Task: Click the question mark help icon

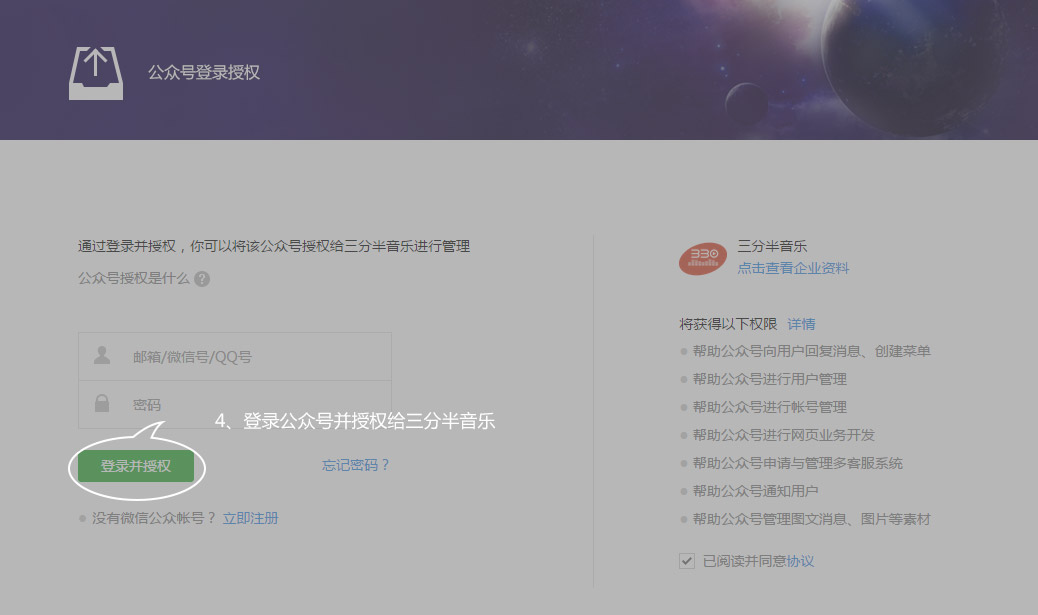Action: tap(202, 279)
